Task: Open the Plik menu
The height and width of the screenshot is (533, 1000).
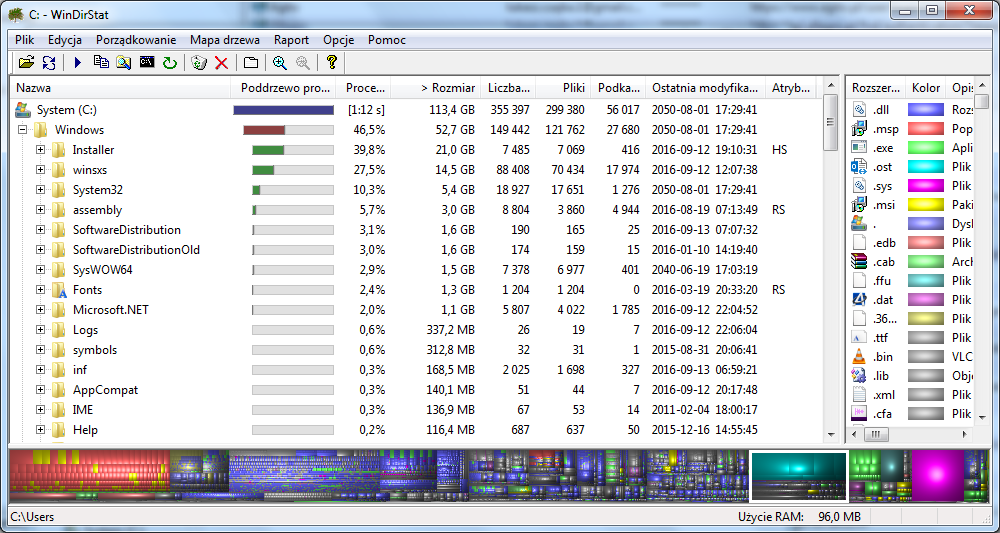Action: pyautogui.click(x=25, y=40)
